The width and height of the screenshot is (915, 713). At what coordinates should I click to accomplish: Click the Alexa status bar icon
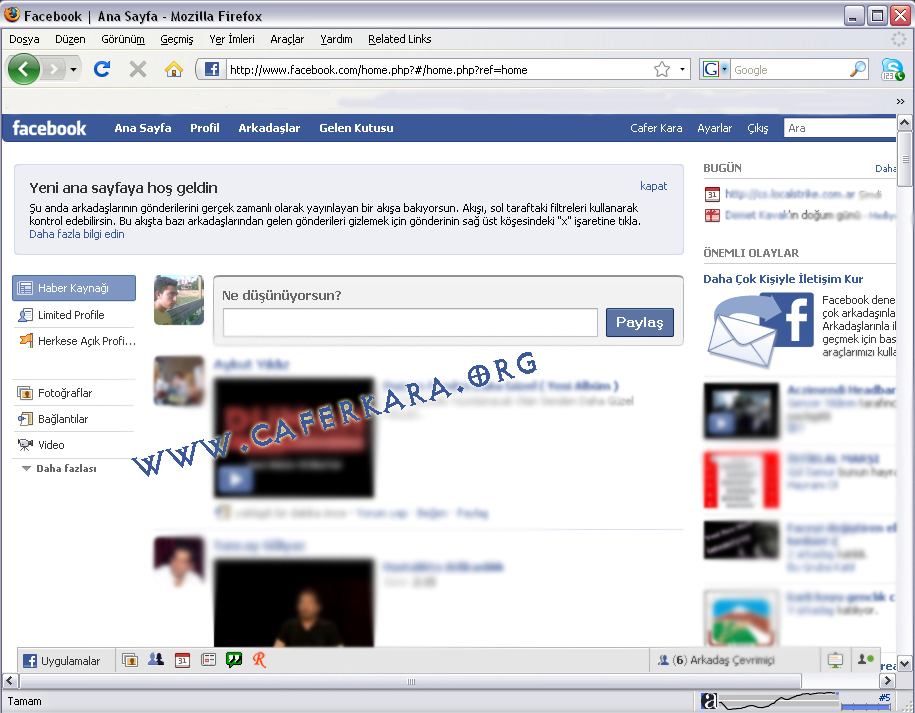tap(709, 701)
